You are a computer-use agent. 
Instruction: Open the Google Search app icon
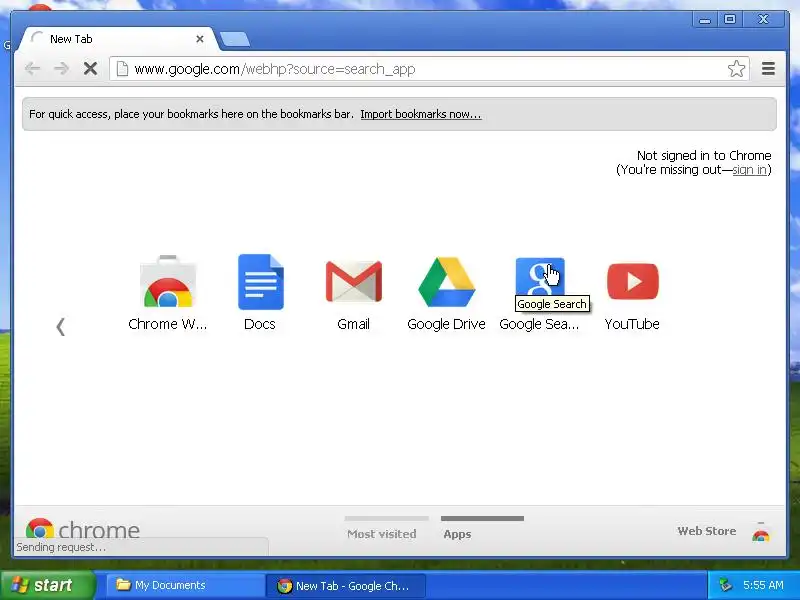(540, 282)
